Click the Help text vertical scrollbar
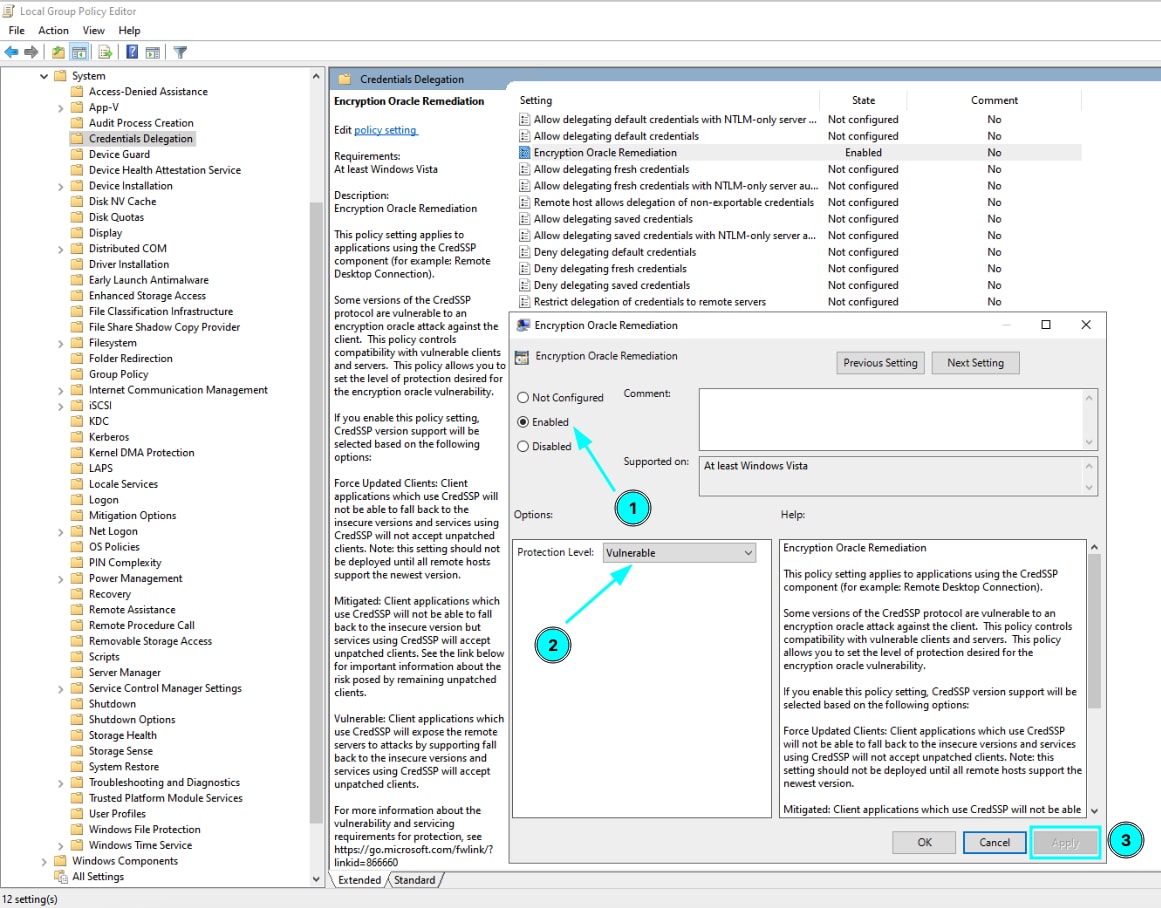The image size is (1161, 908). (1093, 680)
